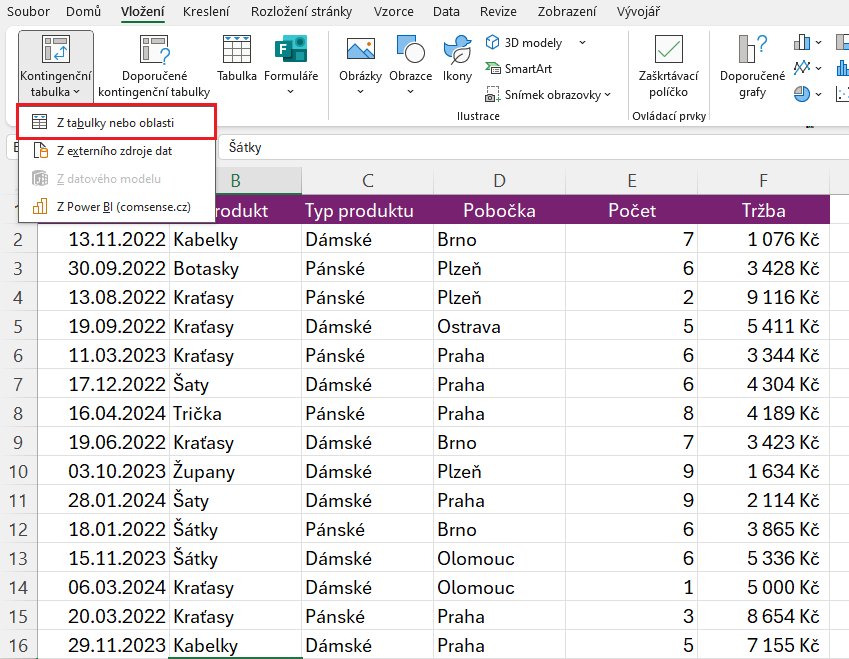Select Z Power BI (comsense.cz) option
The height and width of the screenshot is (659, 849).
[122, 207]
